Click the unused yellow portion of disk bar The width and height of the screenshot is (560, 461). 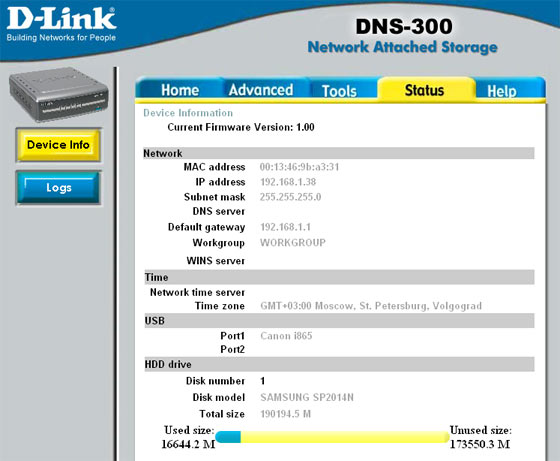[x=345, y=437]
